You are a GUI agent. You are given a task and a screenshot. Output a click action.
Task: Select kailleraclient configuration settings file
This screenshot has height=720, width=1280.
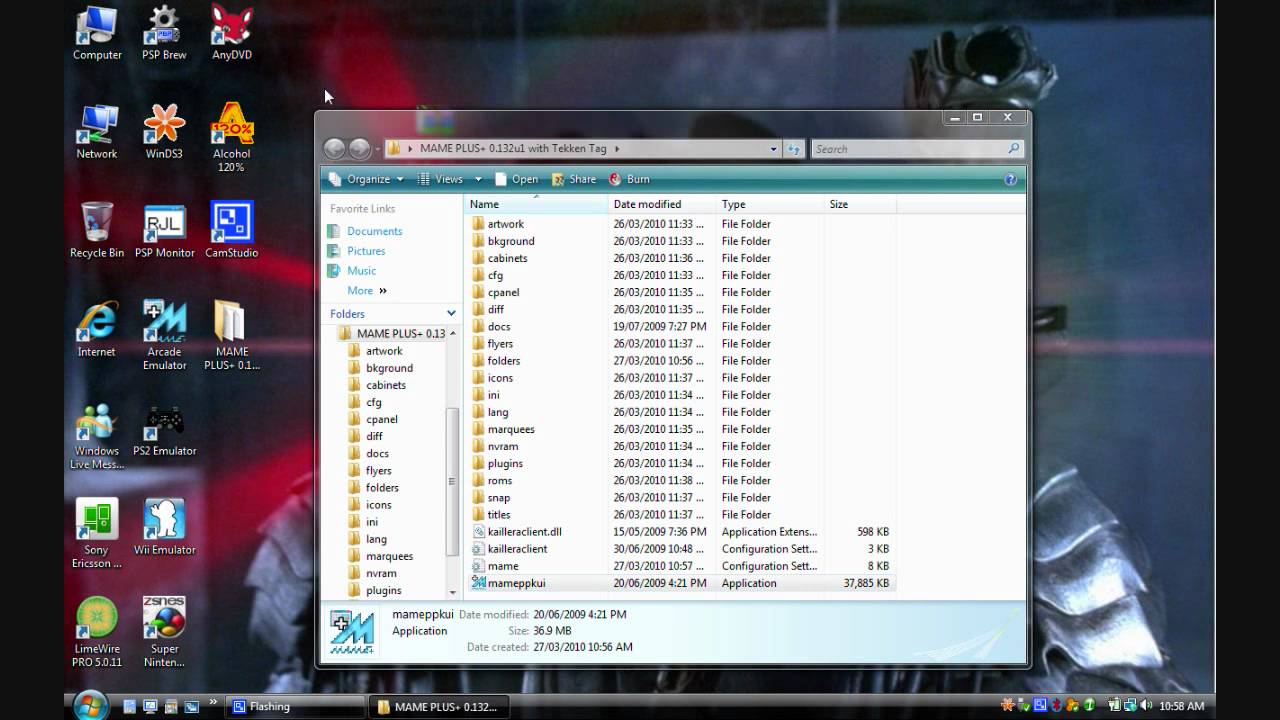pos(682,549)
